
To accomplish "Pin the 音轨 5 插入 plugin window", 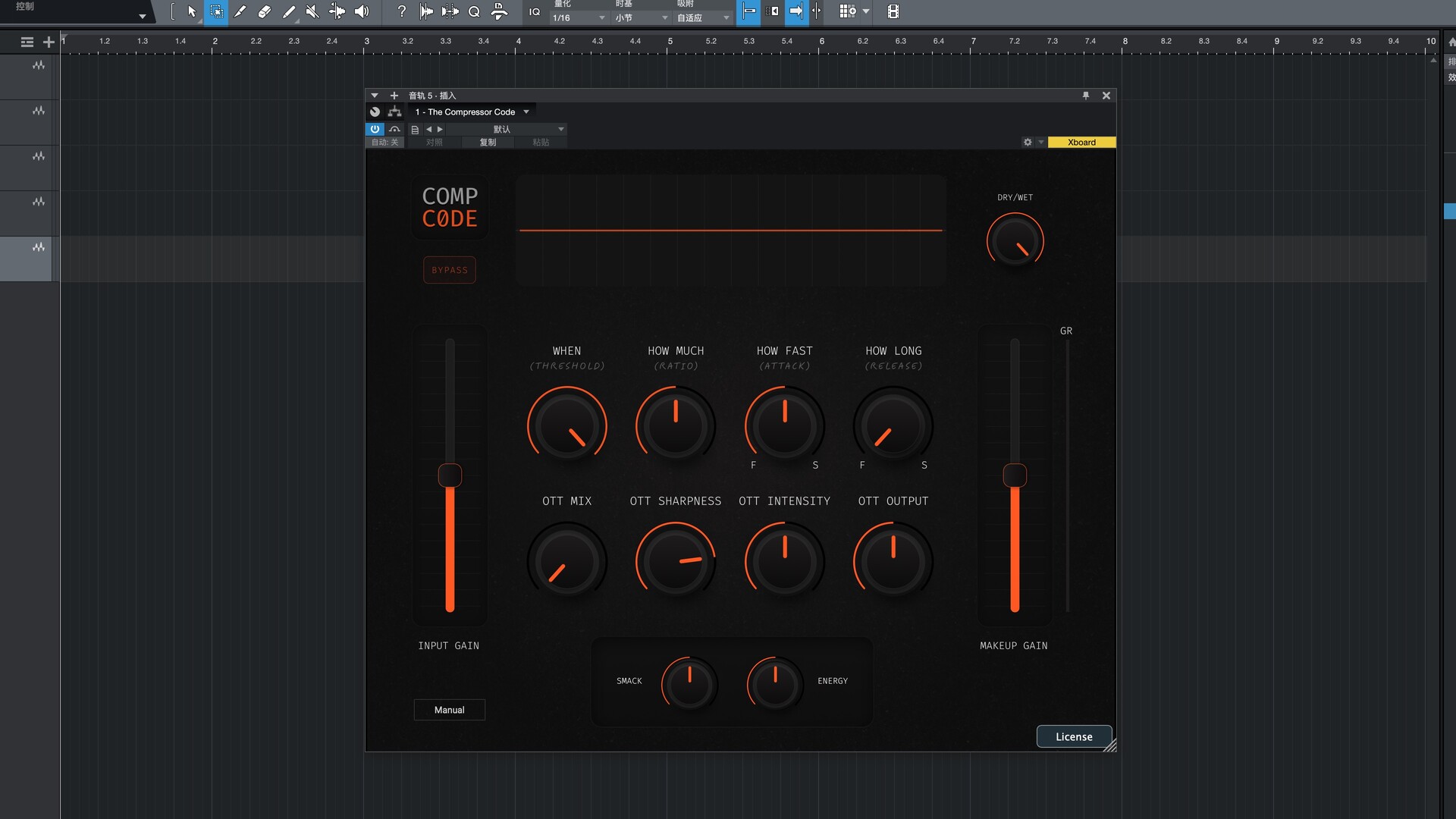I will tap(1087, 96).
